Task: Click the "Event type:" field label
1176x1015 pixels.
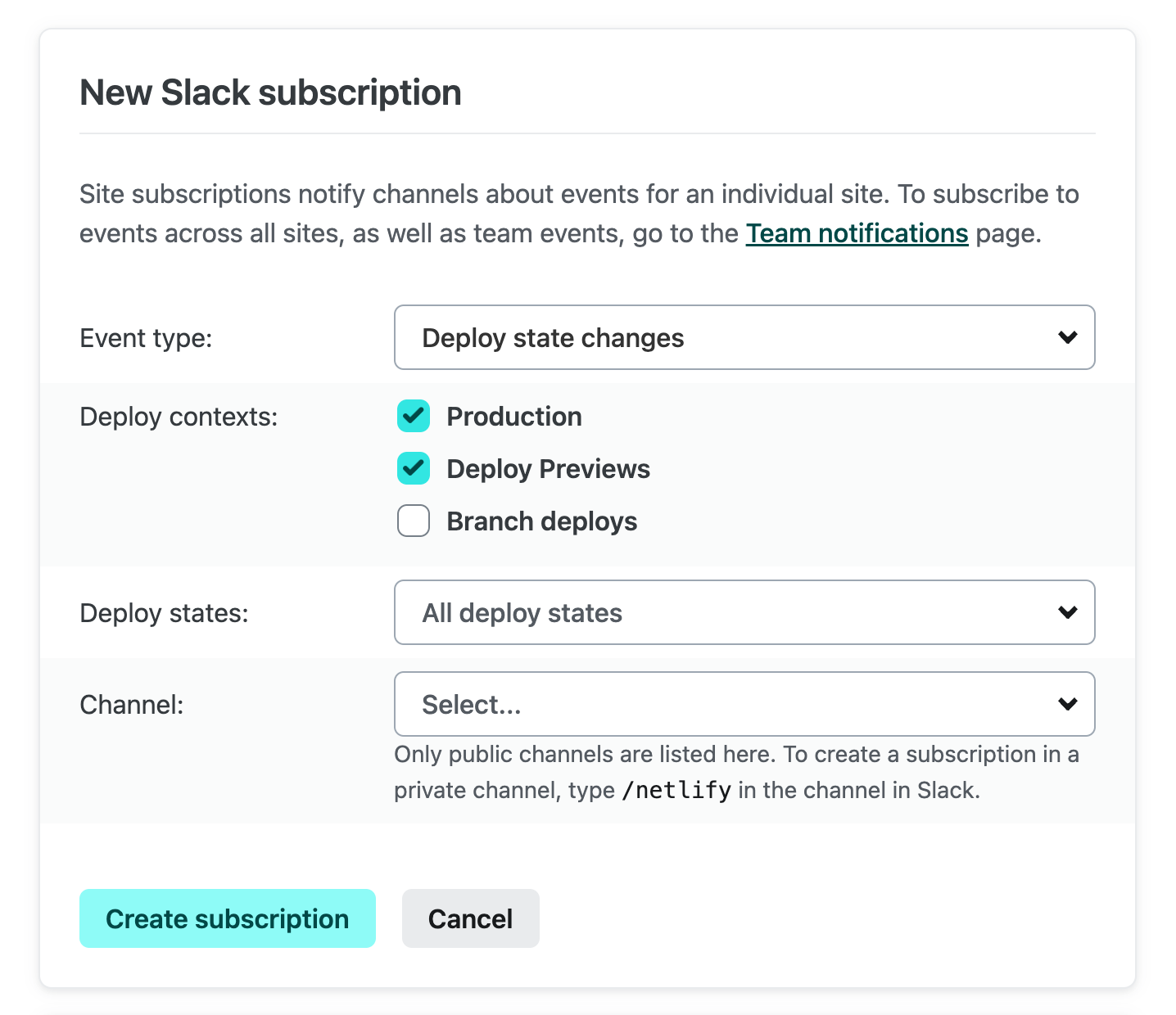Action: click(x=146, y=338)
